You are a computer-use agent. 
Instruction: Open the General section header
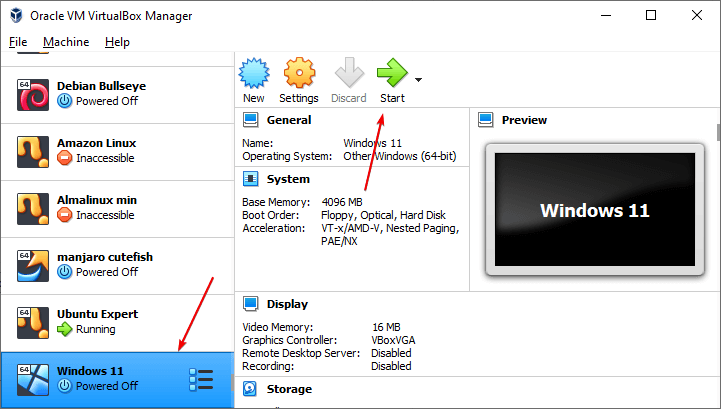tap(288, 120)
